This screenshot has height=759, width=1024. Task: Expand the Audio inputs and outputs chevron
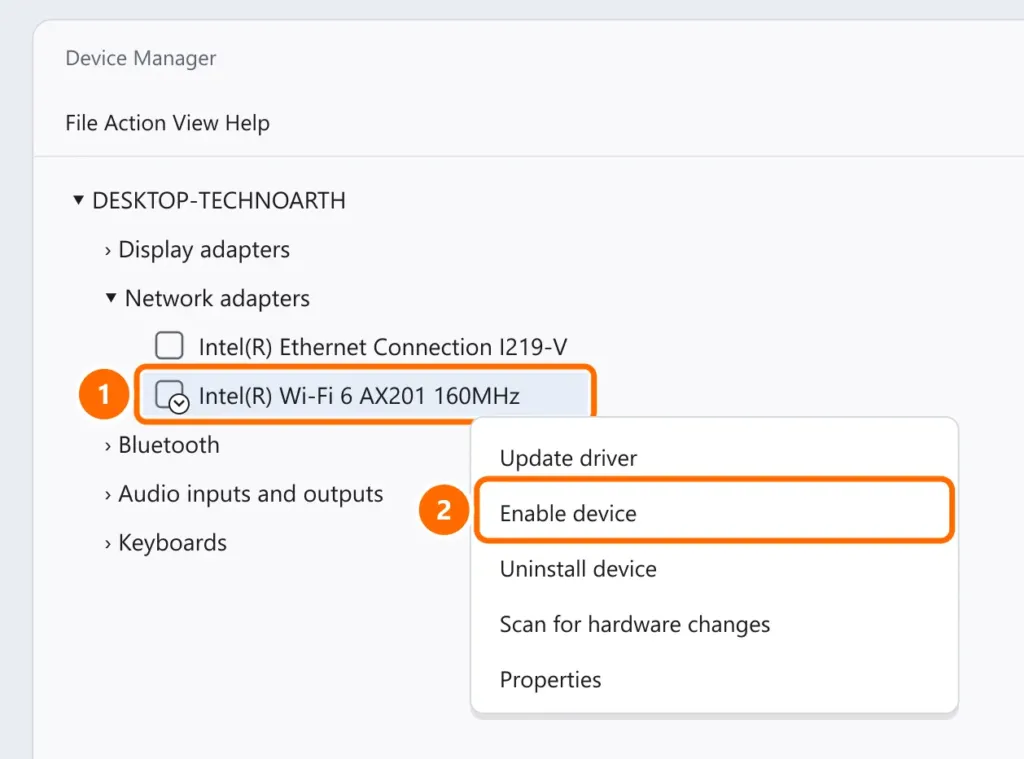pyautogui.click(x=108, y=495)
